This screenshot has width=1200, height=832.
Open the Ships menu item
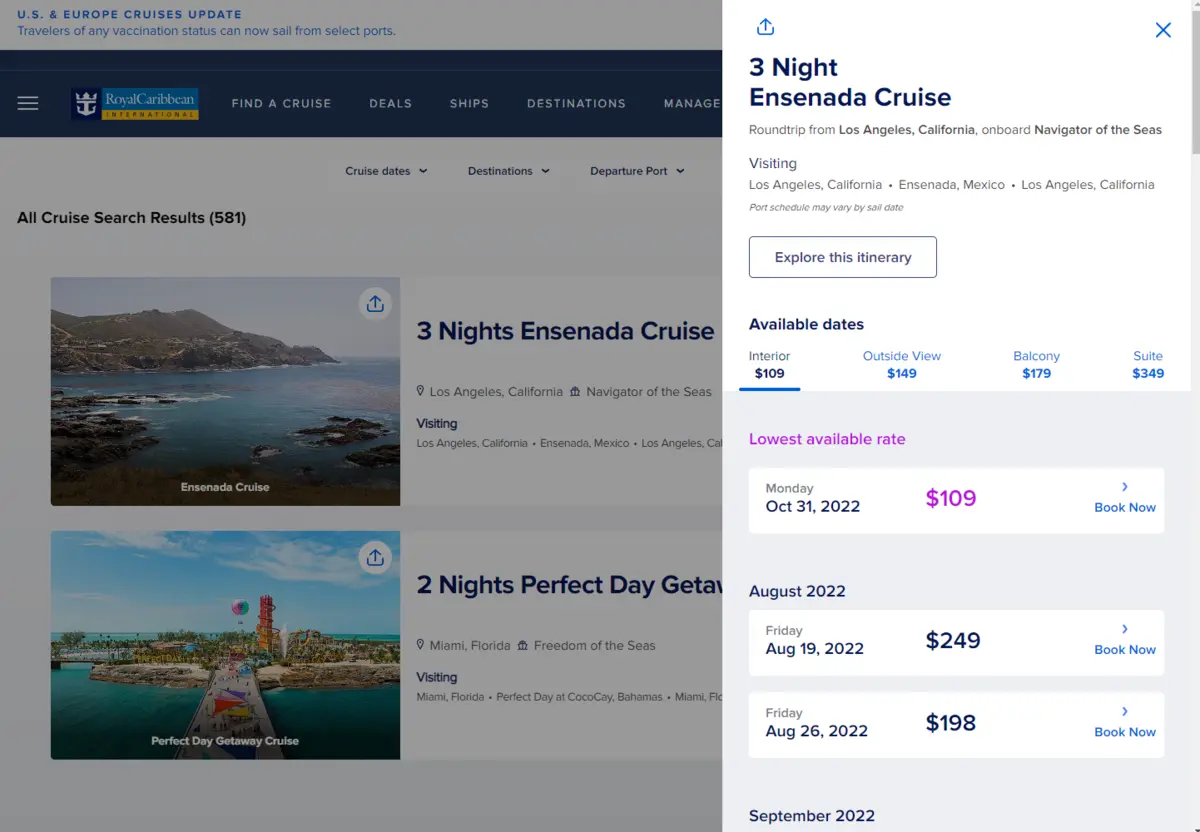469,103
